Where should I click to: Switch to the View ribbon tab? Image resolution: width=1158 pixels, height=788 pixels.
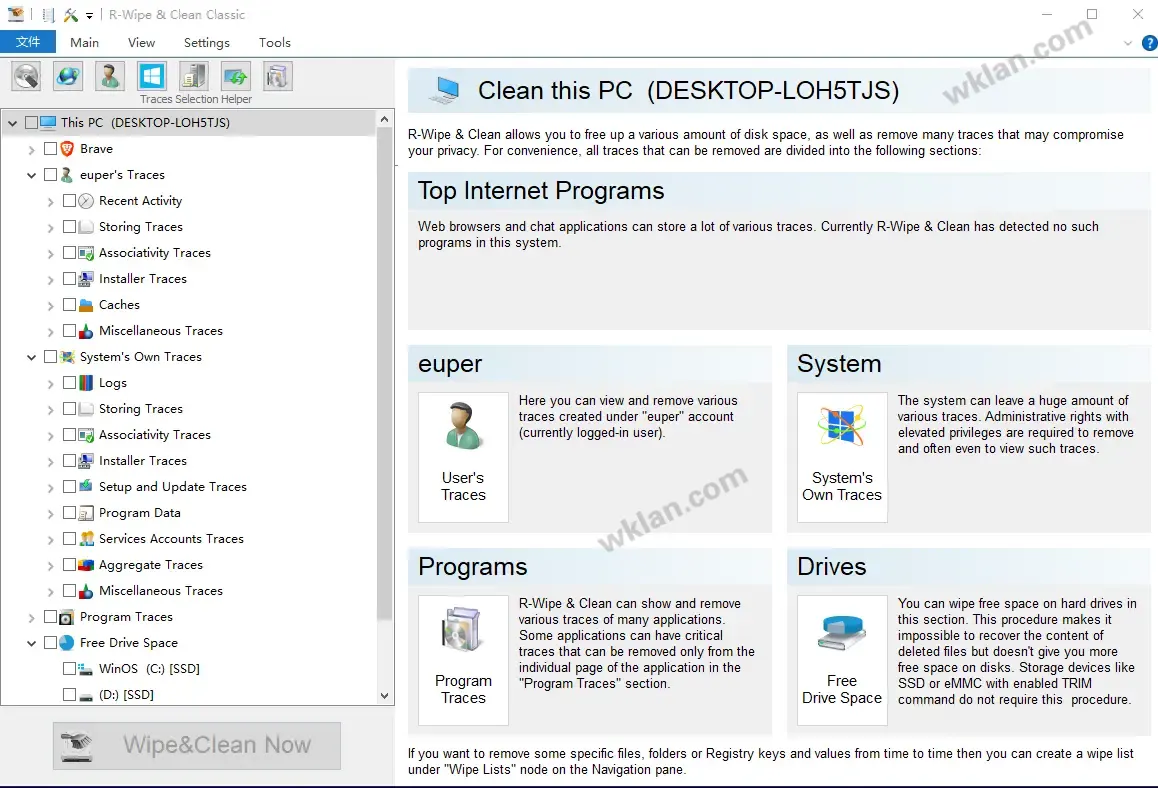coord(141,42)
